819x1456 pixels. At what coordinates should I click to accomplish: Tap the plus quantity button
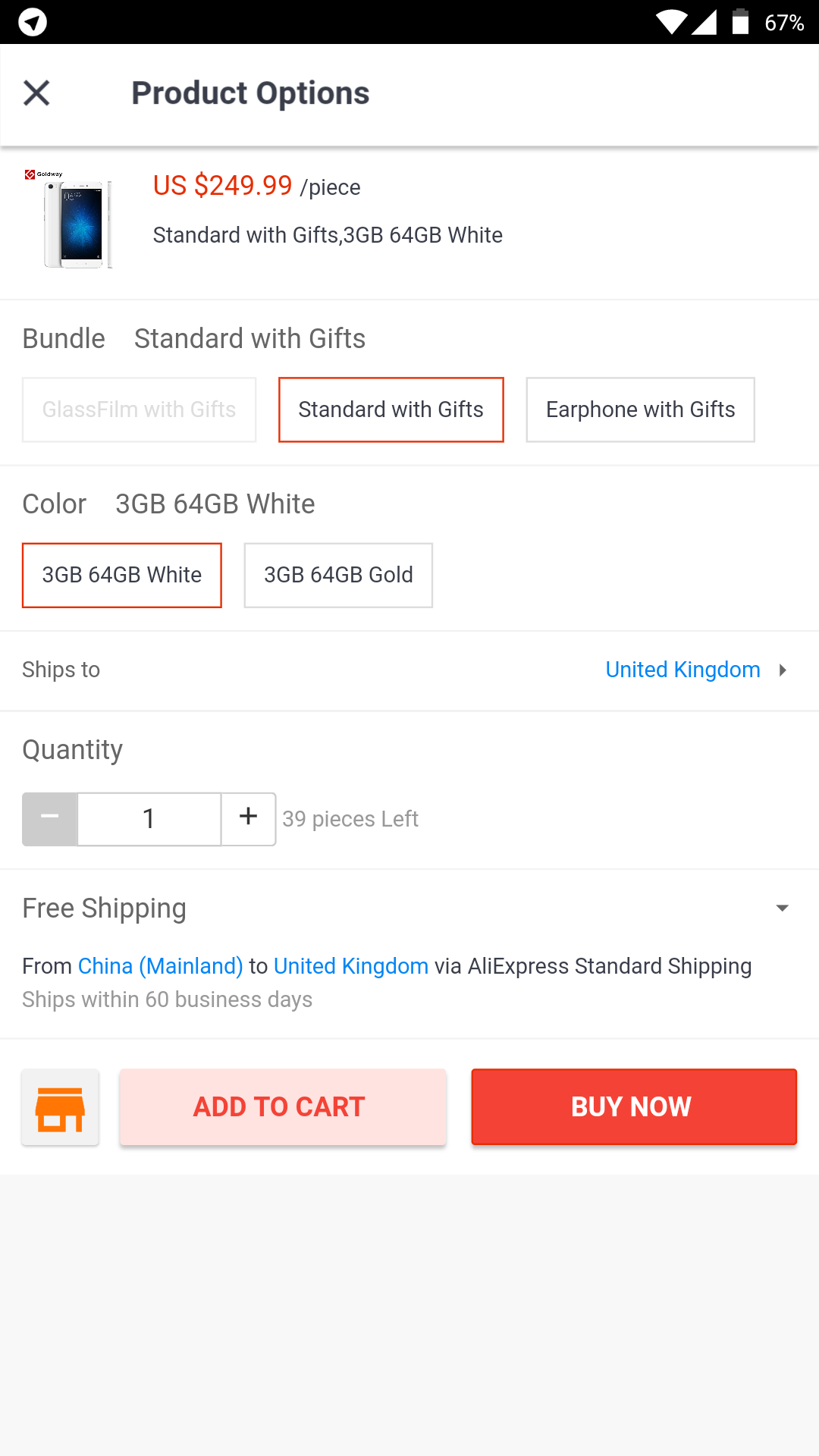(x=248, y=818)
